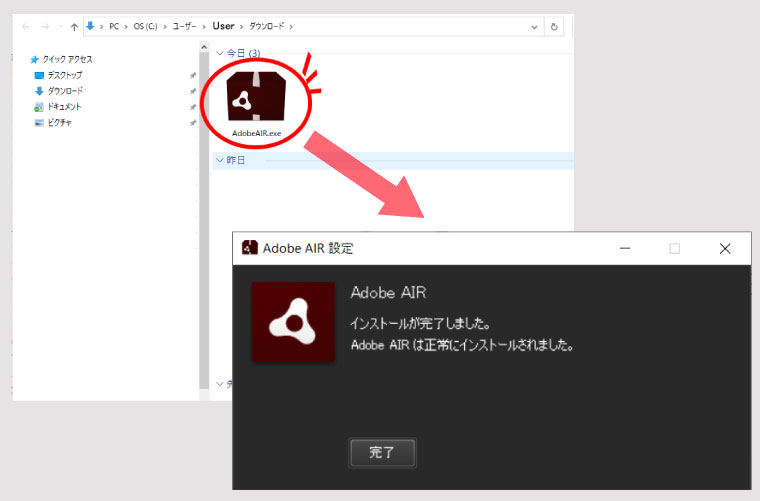Open ダウンロード in Quick Access sidebar
Image resolution: width=760 pixels, height=501 pixels.
tap(64, 91)
